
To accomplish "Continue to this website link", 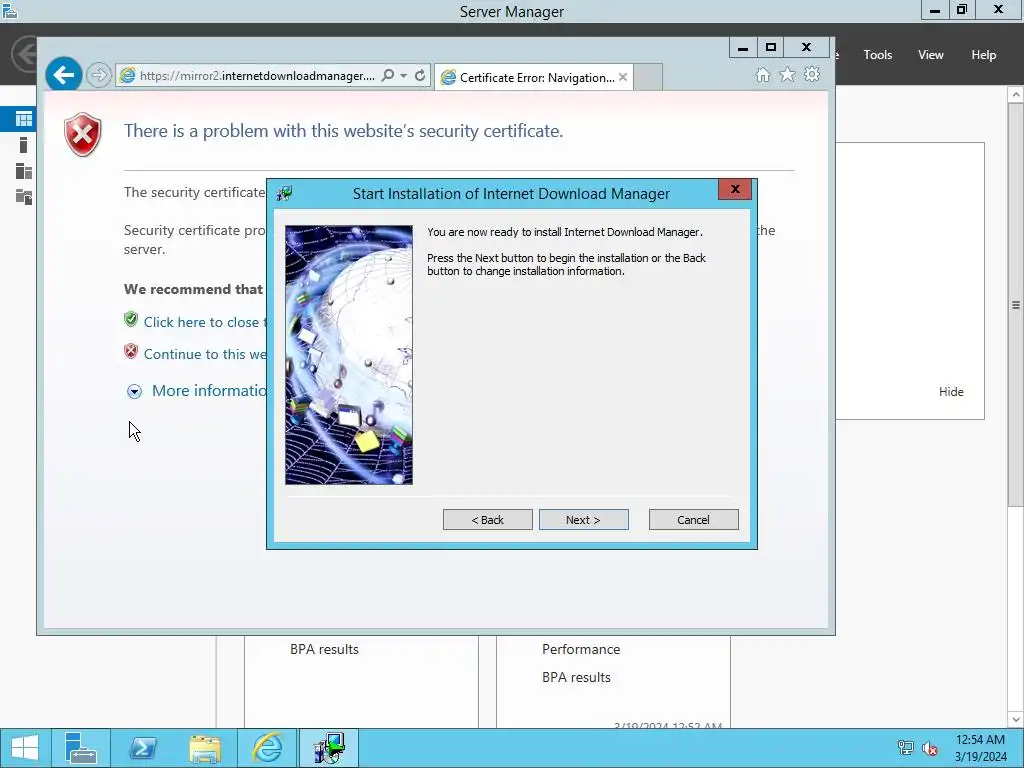I will click(205, 354).
